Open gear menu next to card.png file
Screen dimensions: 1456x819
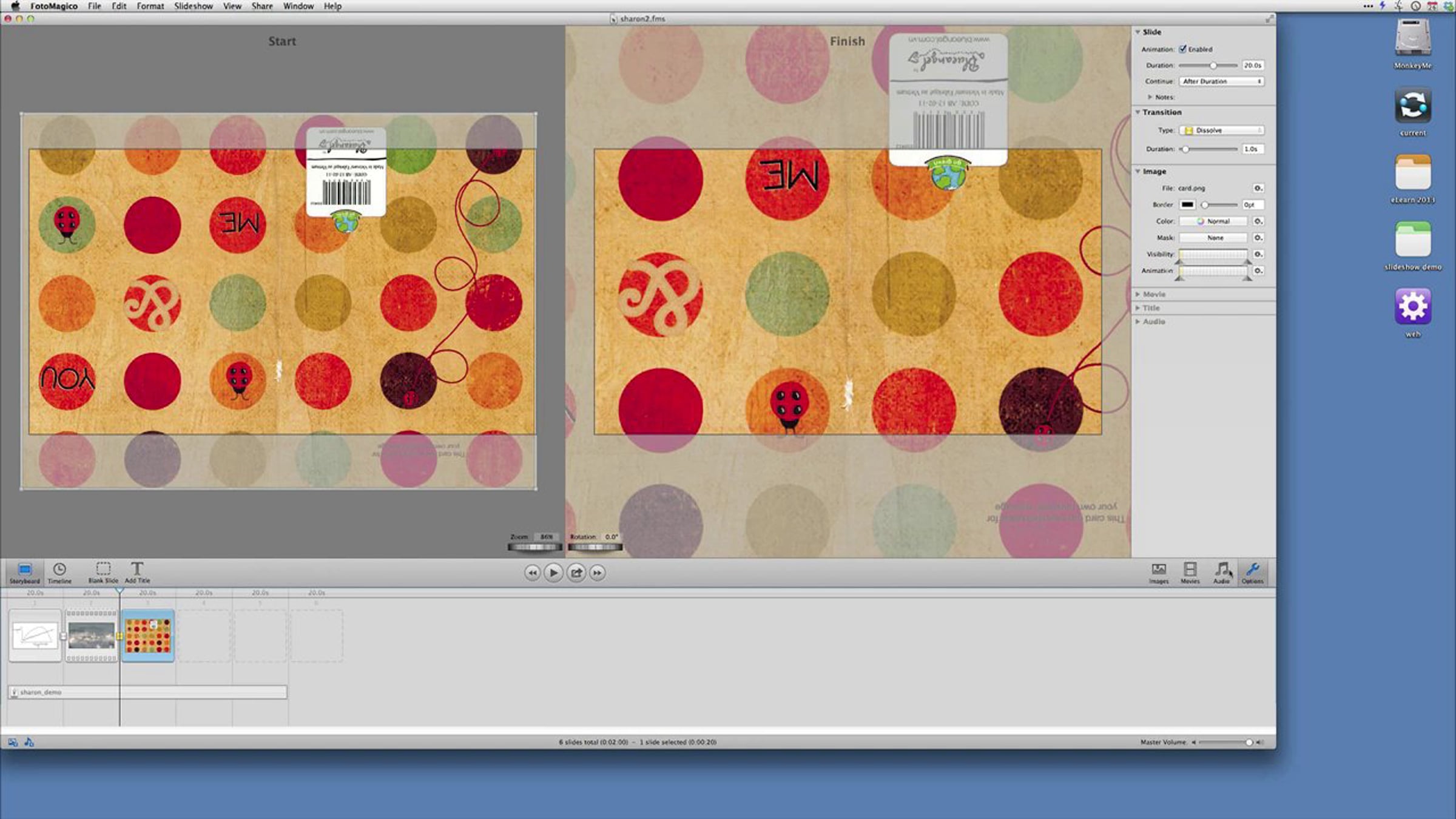coord(1258,188)
